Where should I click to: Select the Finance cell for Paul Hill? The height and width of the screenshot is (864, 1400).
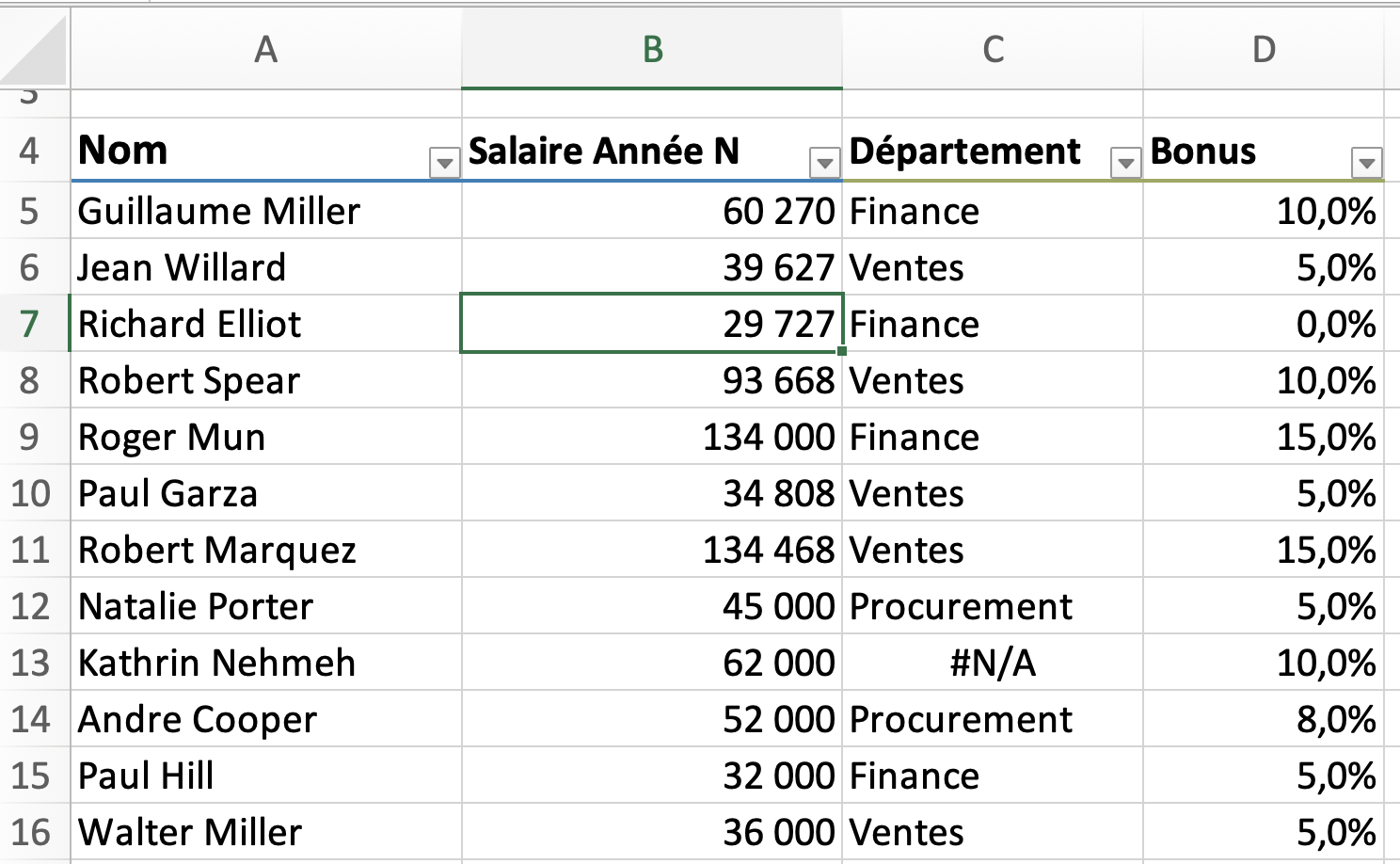pos(992,776)
